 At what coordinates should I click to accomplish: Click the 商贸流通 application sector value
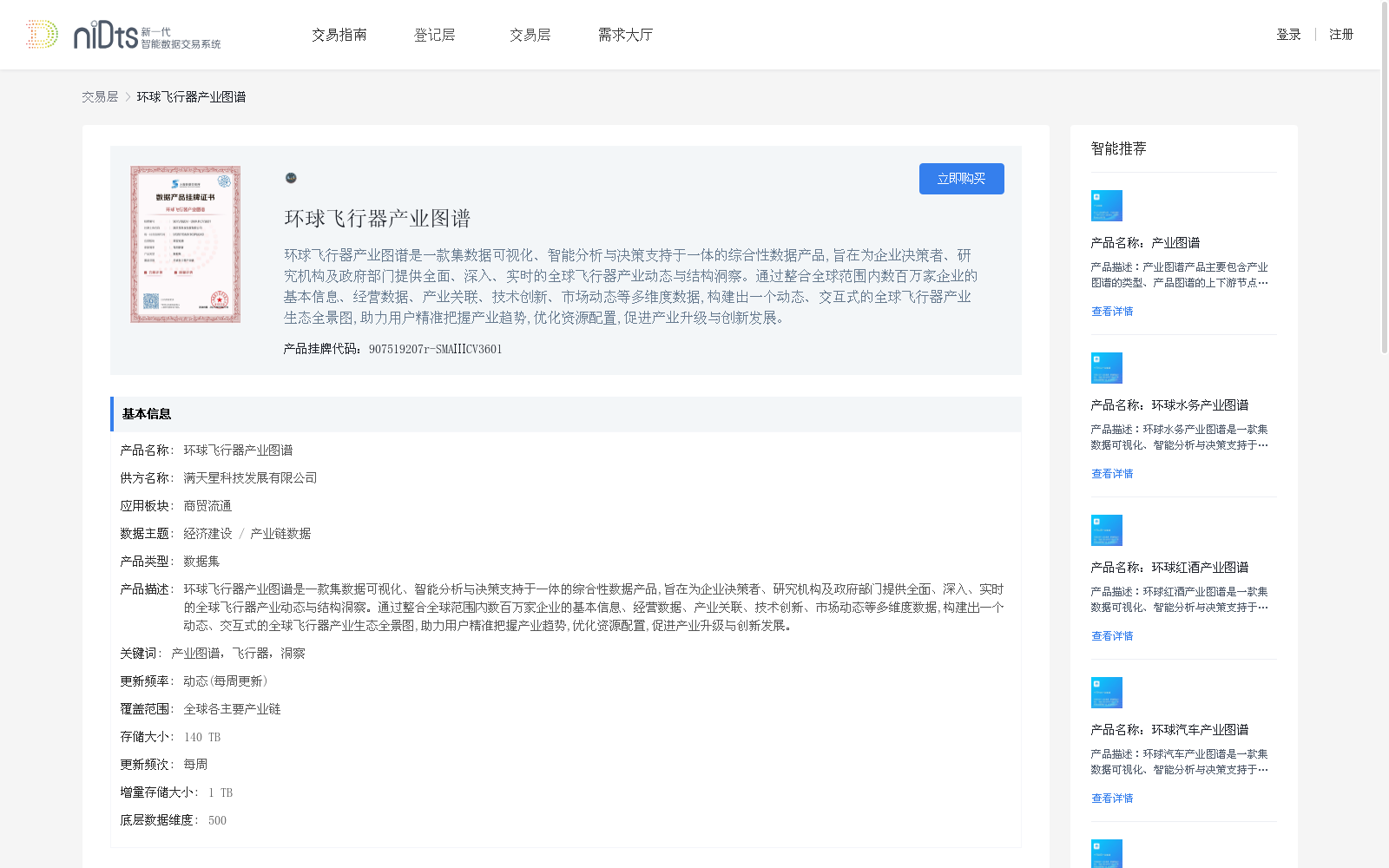coord(207,506)
